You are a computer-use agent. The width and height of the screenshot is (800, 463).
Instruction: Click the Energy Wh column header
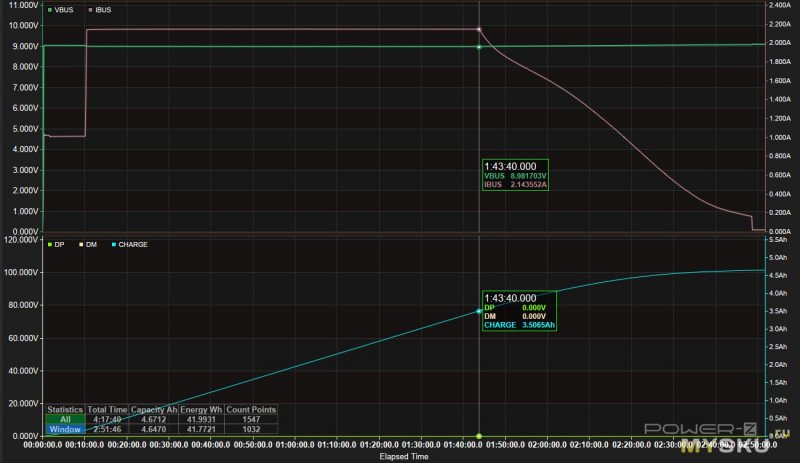click(203, 409)
